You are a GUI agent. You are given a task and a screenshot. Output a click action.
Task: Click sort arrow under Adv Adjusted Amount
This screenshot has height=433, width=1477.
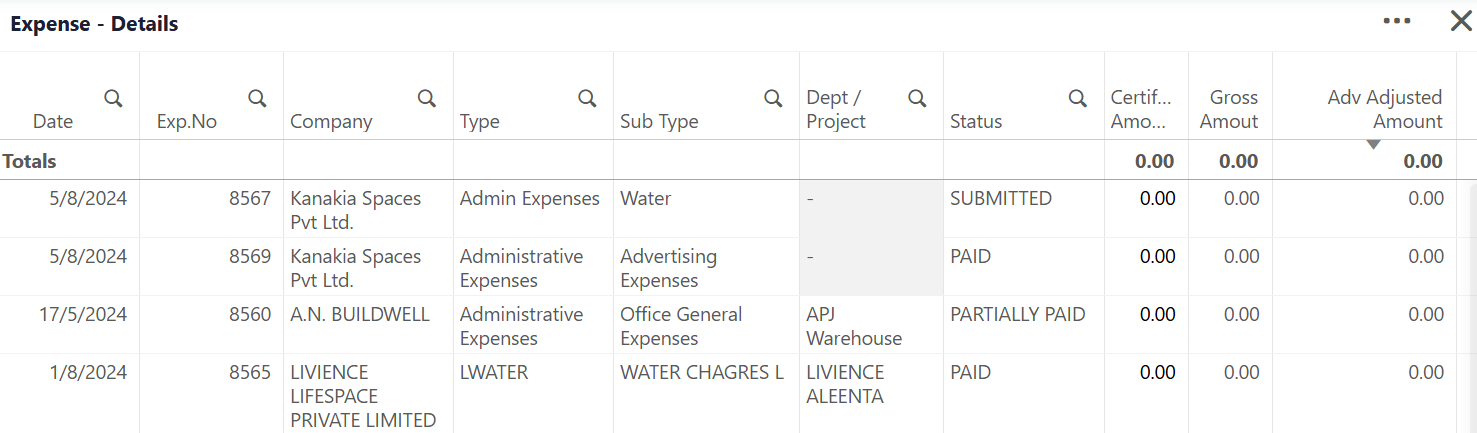click(x=1374, y=145)
